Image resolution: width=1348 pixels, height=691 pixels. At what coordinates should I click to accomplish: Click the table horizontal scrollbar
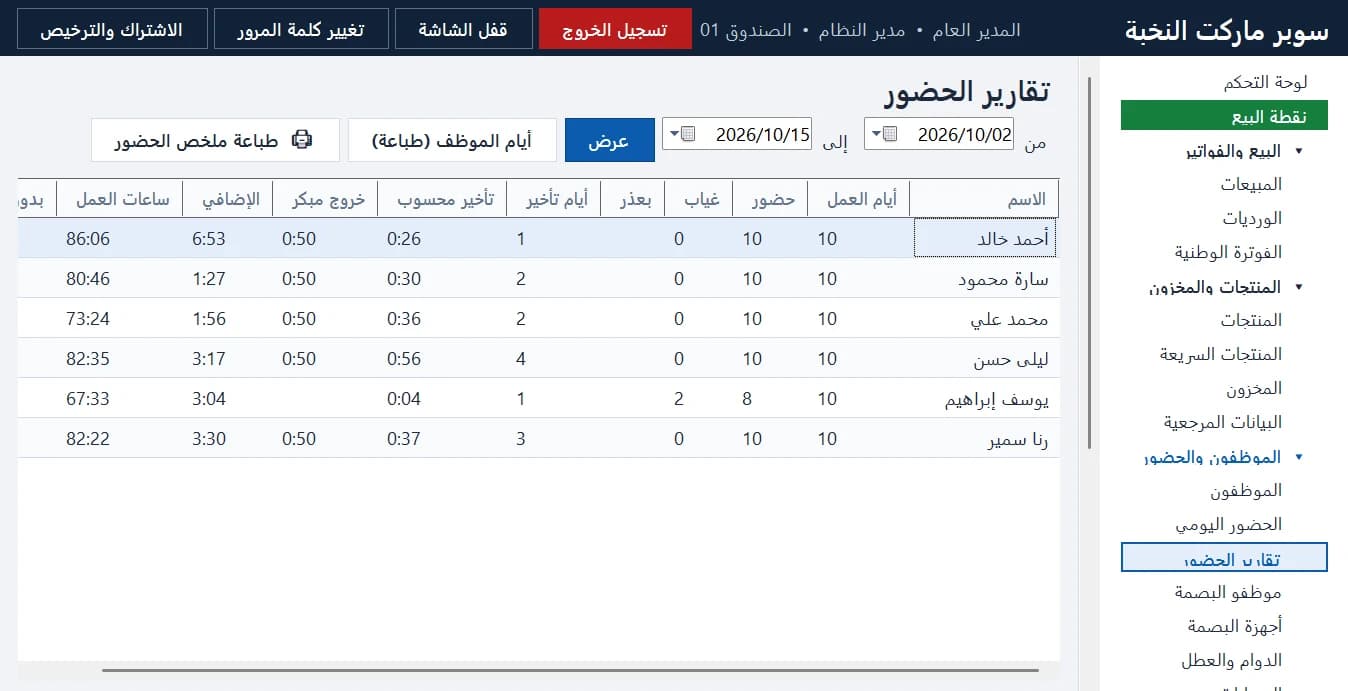[570, 670]
